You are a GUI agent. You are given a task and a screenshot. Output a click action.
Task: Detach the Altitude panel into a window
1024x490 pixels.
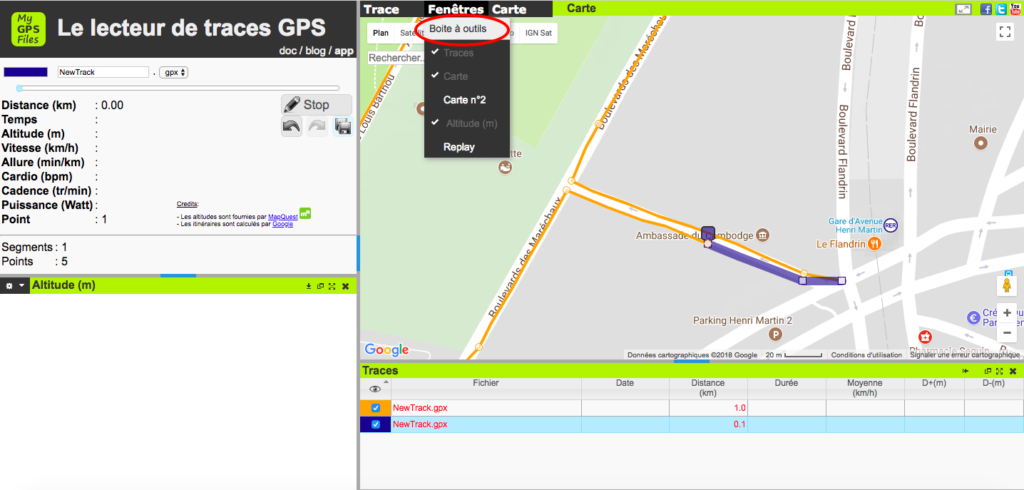320,286
